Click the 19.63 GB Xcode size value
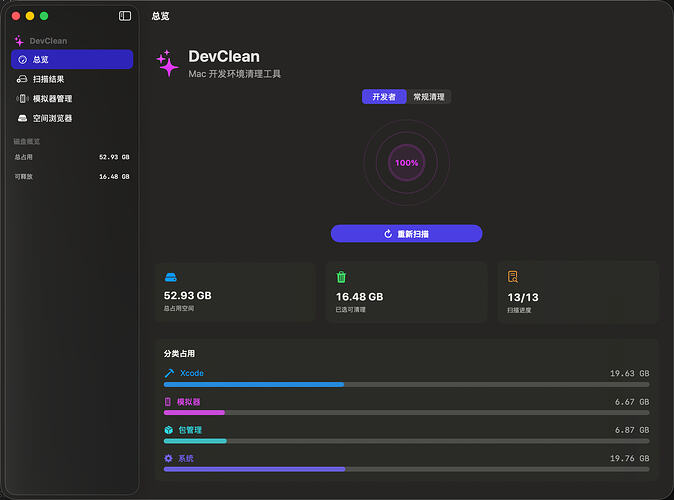 click(x=629, y=373)
